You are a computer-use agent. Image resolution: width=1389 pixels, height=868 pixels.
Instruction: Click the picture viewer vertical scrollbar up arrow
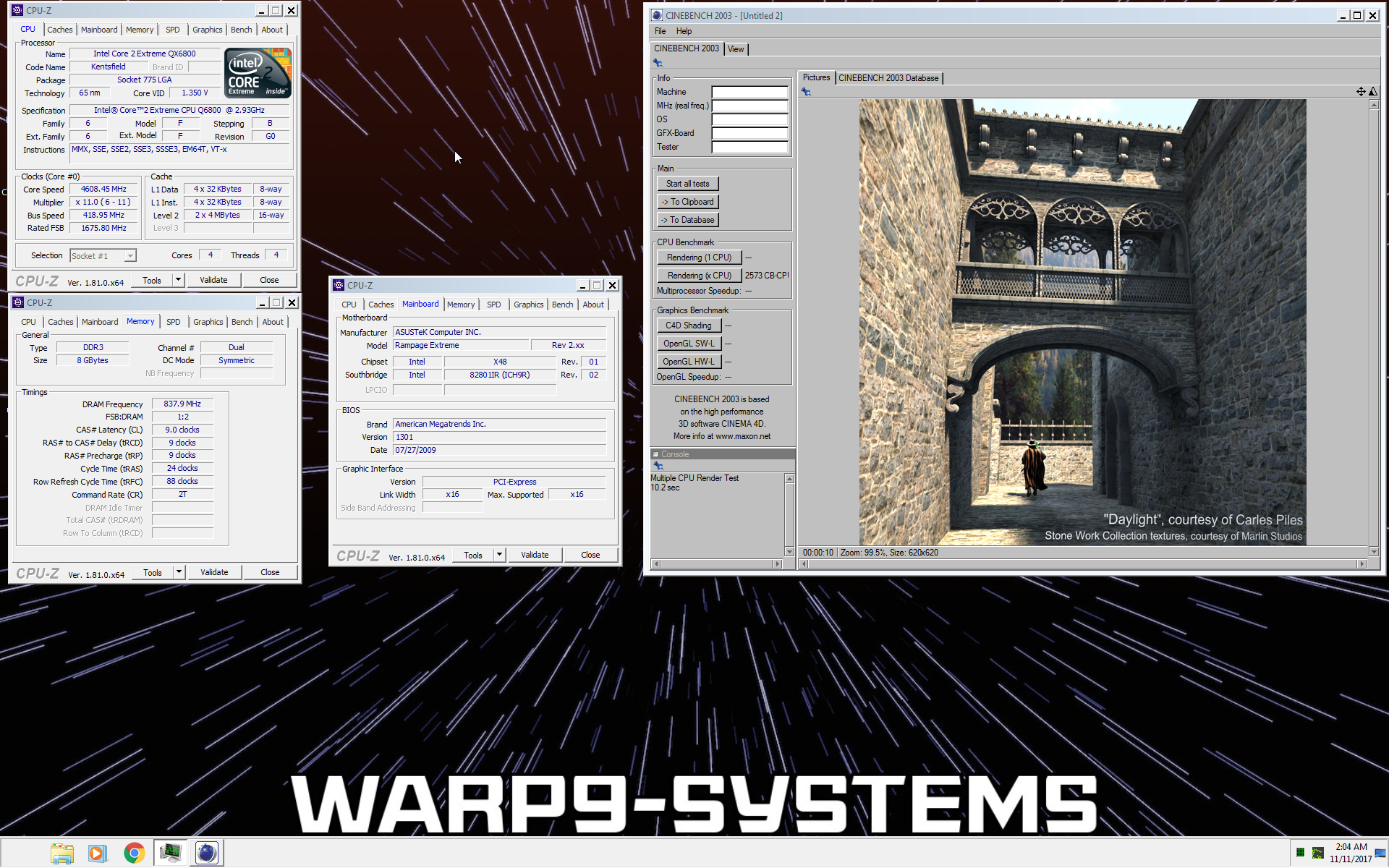[1374, 105]
